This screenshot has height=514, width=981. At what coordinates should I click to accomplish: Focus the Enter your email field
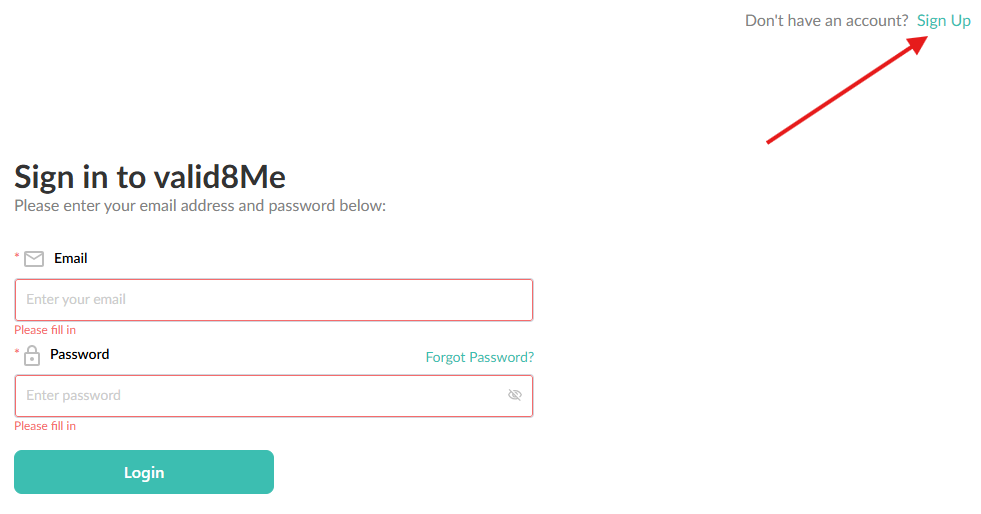(274, 300)
